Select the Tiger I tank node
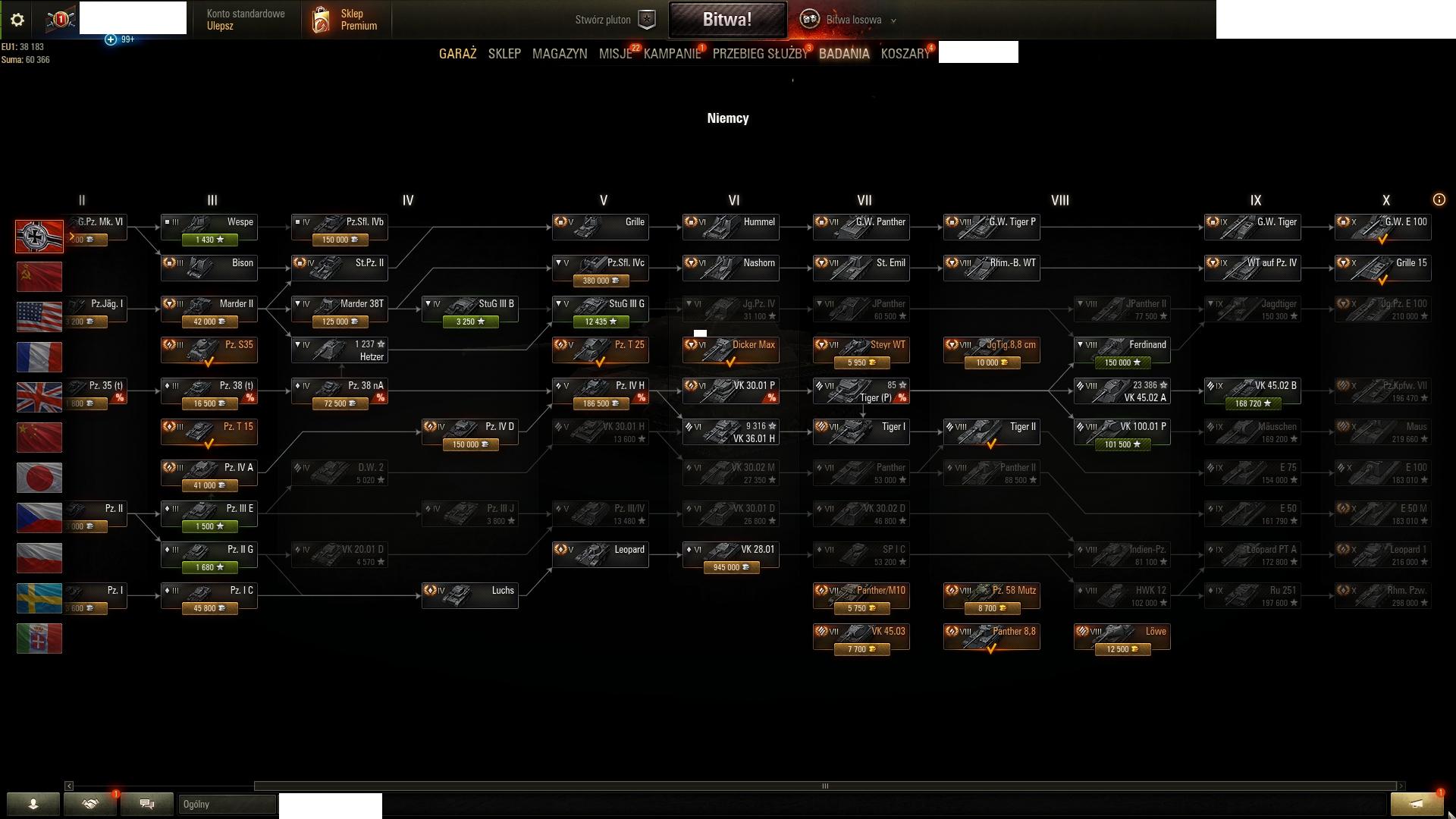 (861, 432)
